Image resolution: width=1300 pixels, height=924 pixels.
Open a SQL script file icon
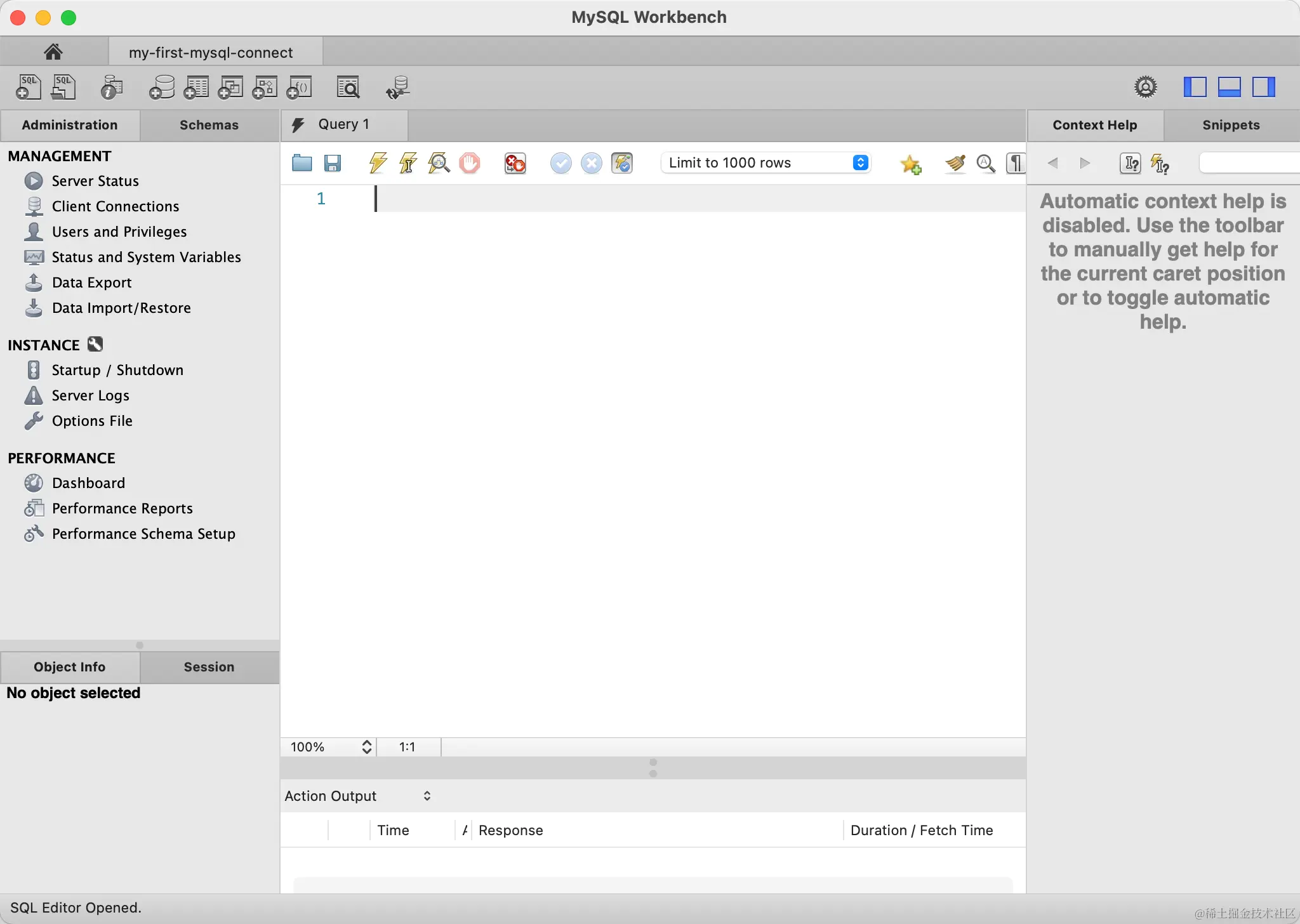point(63,87)
